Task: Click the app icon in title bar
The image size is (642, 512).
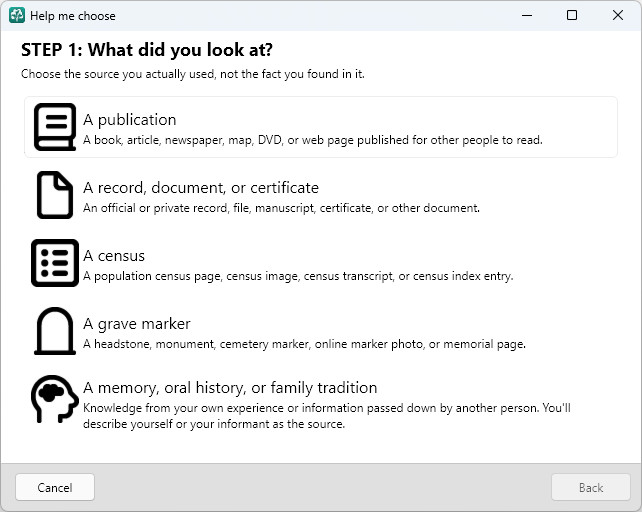Action: 17,16
